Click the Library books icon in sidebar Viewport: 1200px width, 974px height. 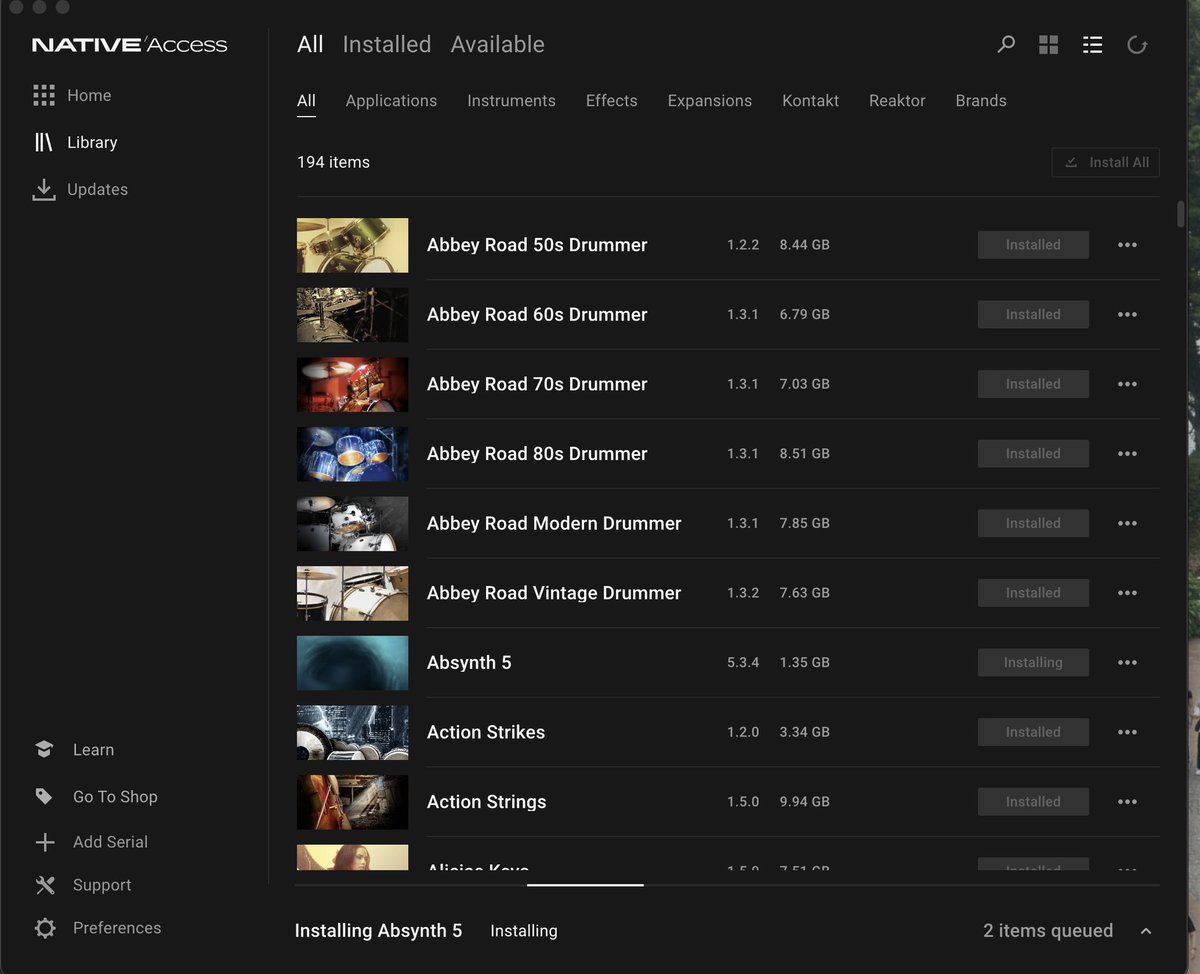coord(43,142)
